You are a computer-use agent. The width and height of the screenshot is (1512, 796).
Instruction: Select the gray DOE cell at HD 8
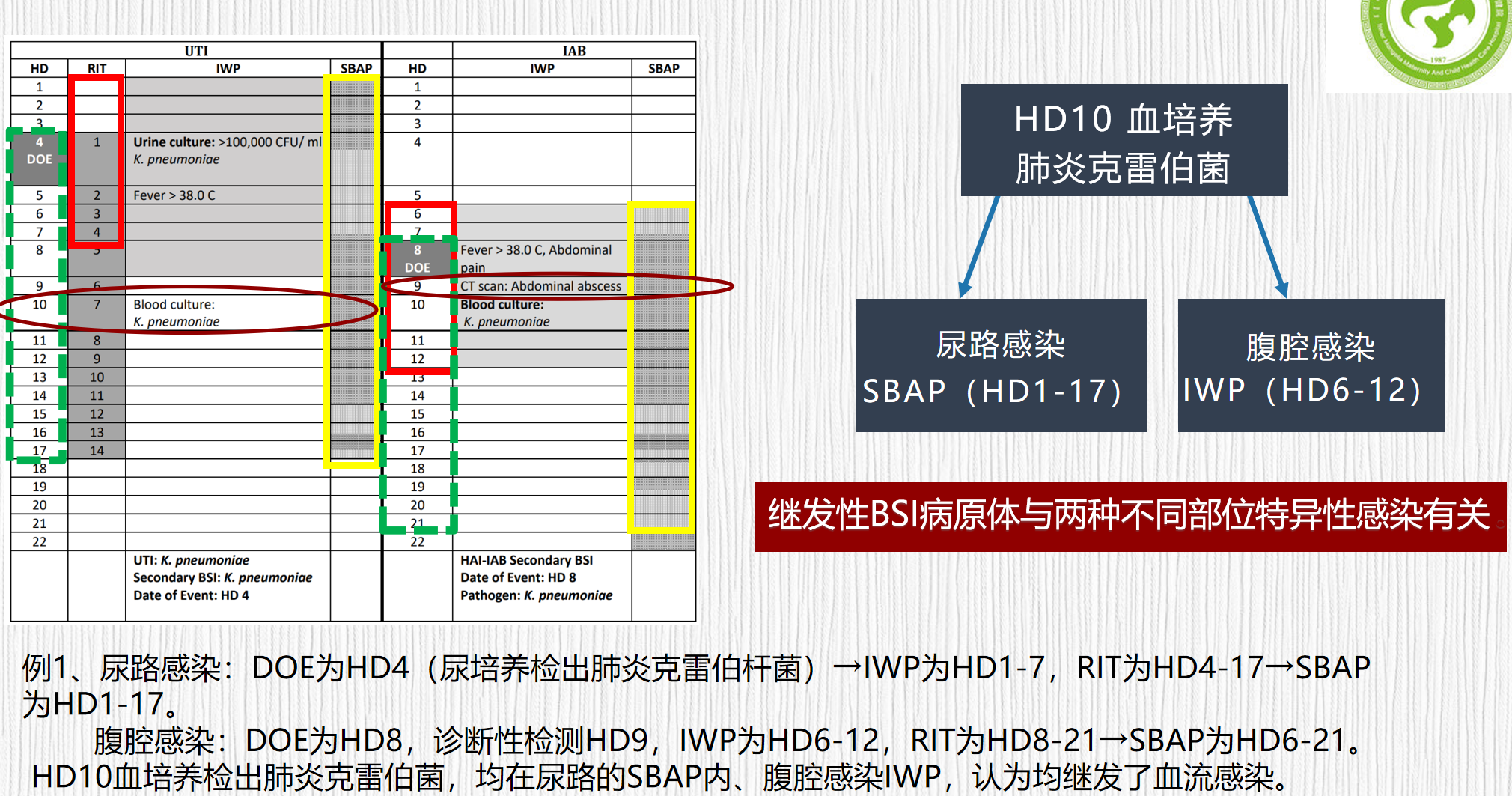pos(417,258)
